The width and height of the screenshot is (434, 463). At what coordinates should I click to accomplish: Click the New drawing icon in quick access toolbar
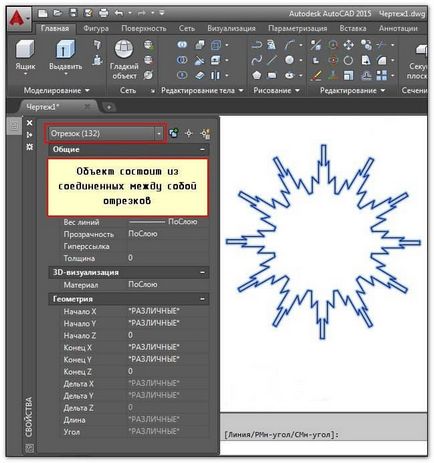click(x=43, y=13)
